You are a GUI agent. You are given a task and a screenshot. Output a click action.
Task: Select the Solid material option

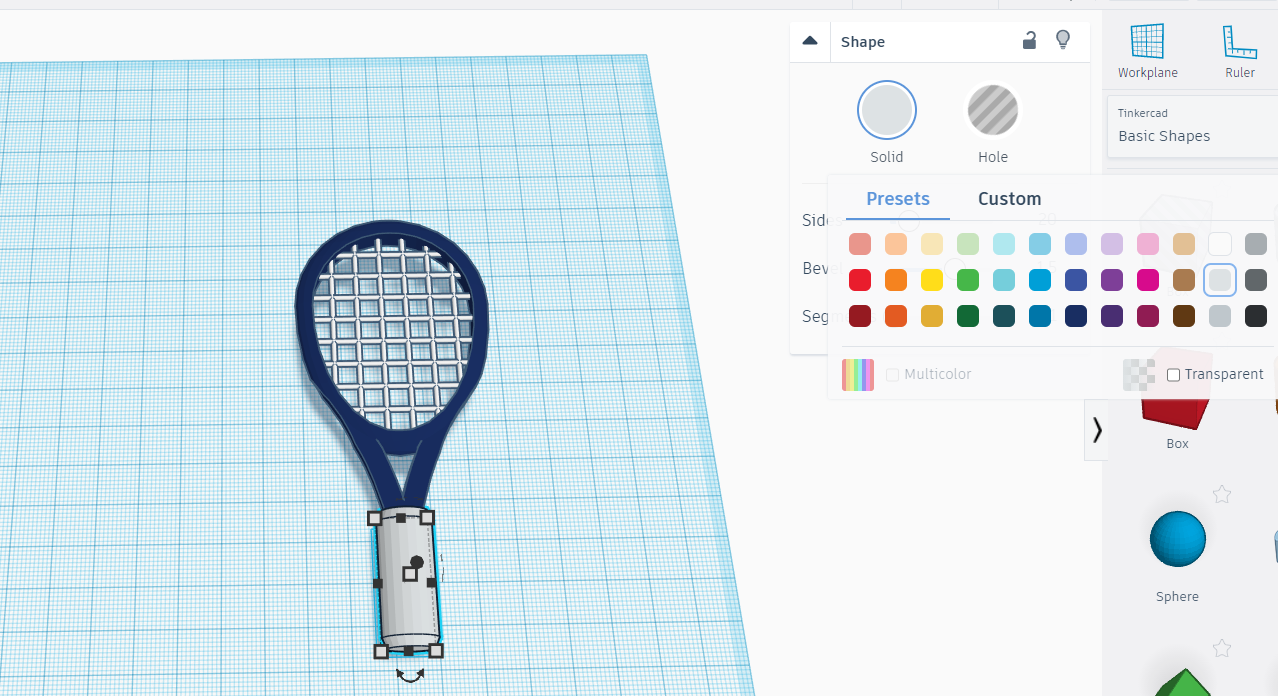tap(886, 110)
